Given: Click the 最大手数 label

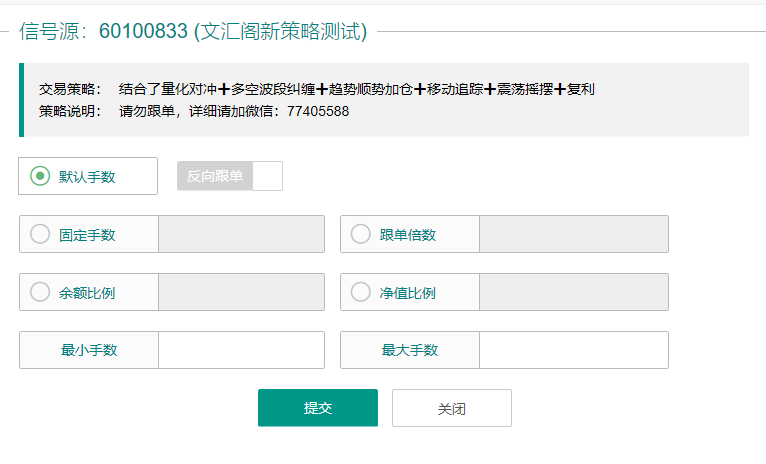Looking at the screenshot, I should point(410,350).
